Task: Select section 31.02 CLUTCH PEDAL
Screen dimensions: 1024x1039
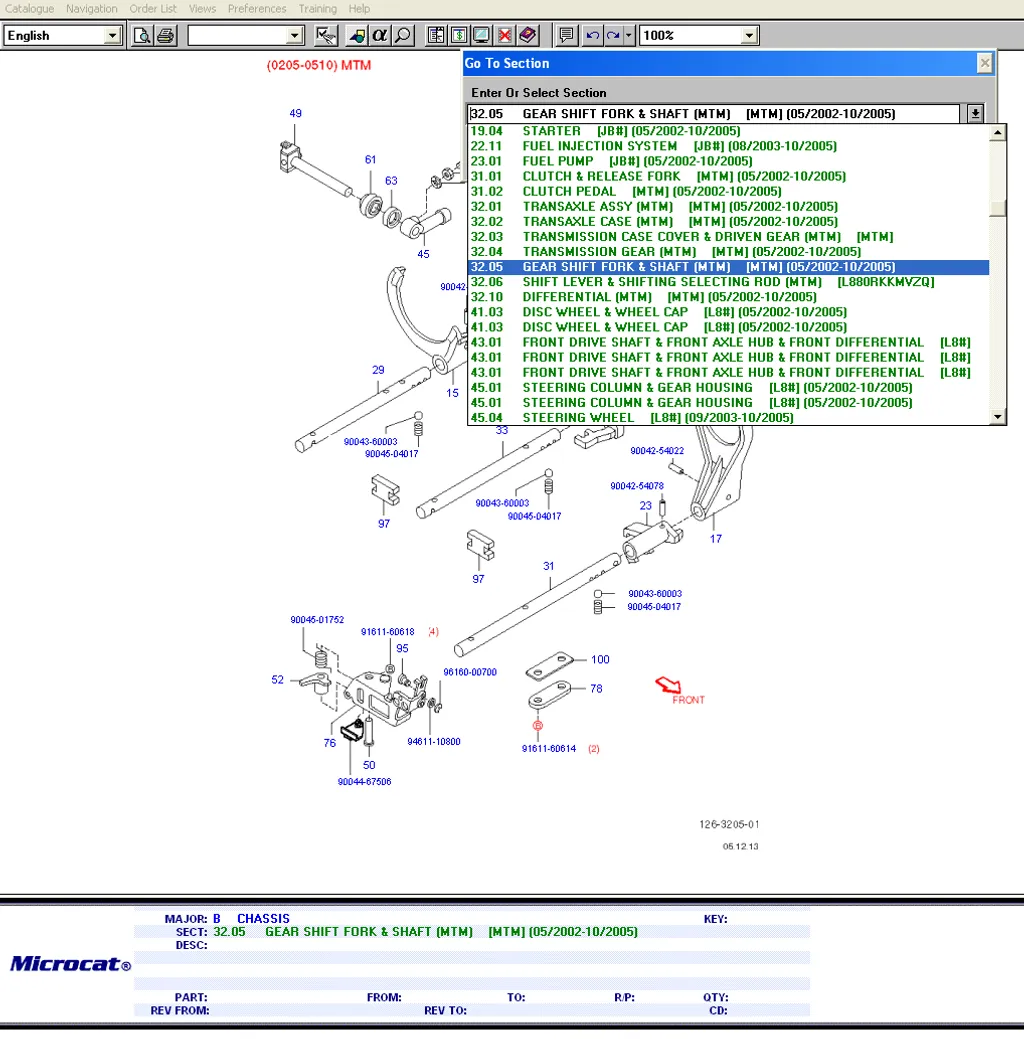Action: 728,191
